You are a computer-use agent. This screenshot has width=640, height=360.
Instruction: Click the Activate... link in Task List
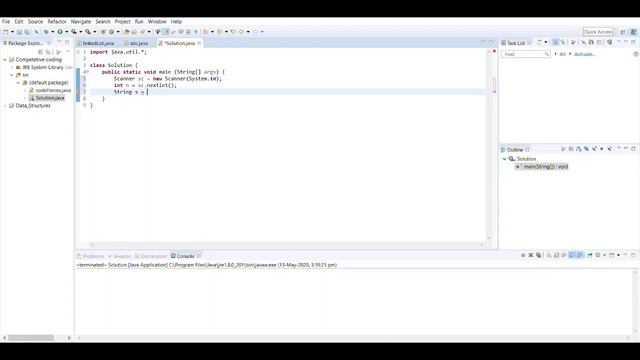pos(584,54)
